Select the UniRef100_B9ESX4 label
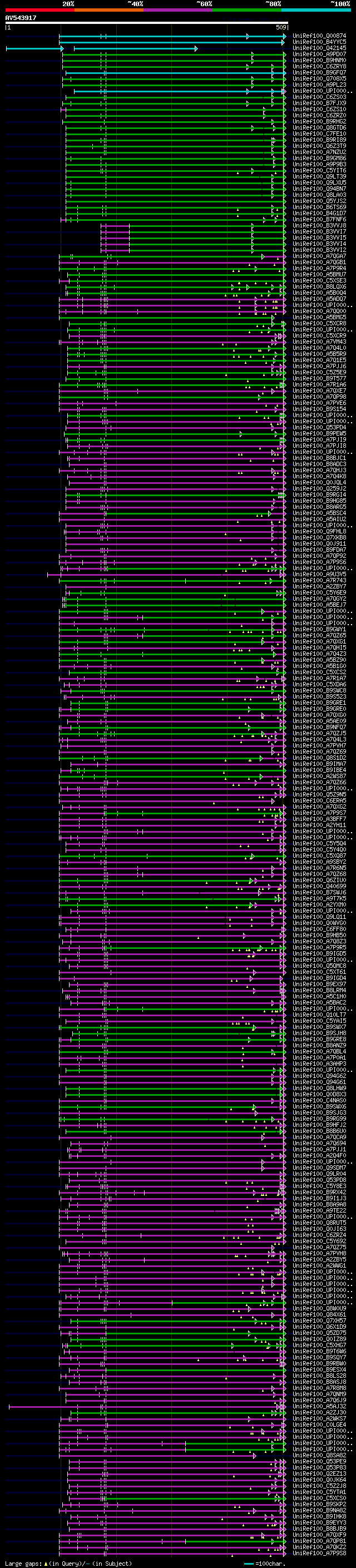356x1568 pixels. [x=319, y=1369]
